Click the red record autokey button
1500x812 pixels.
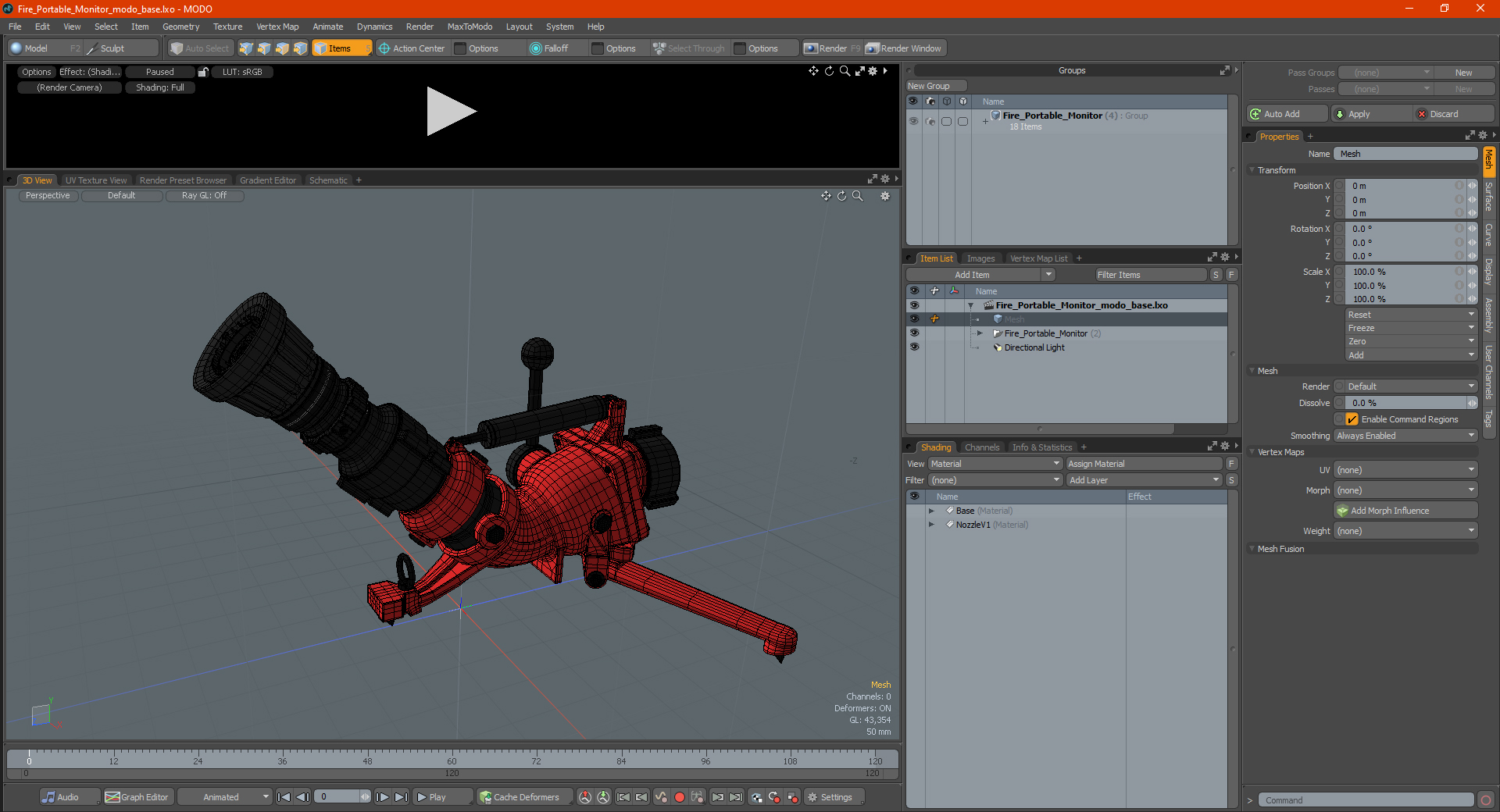[x=680, y=797]
